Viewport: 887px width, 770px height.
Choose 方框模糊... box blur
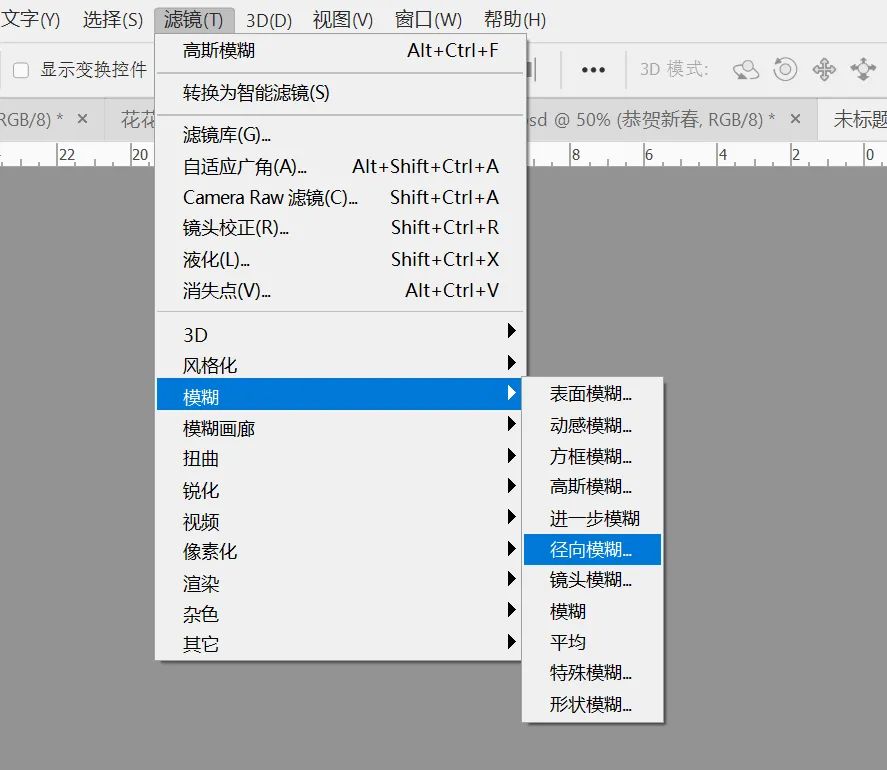coord(592,457)
